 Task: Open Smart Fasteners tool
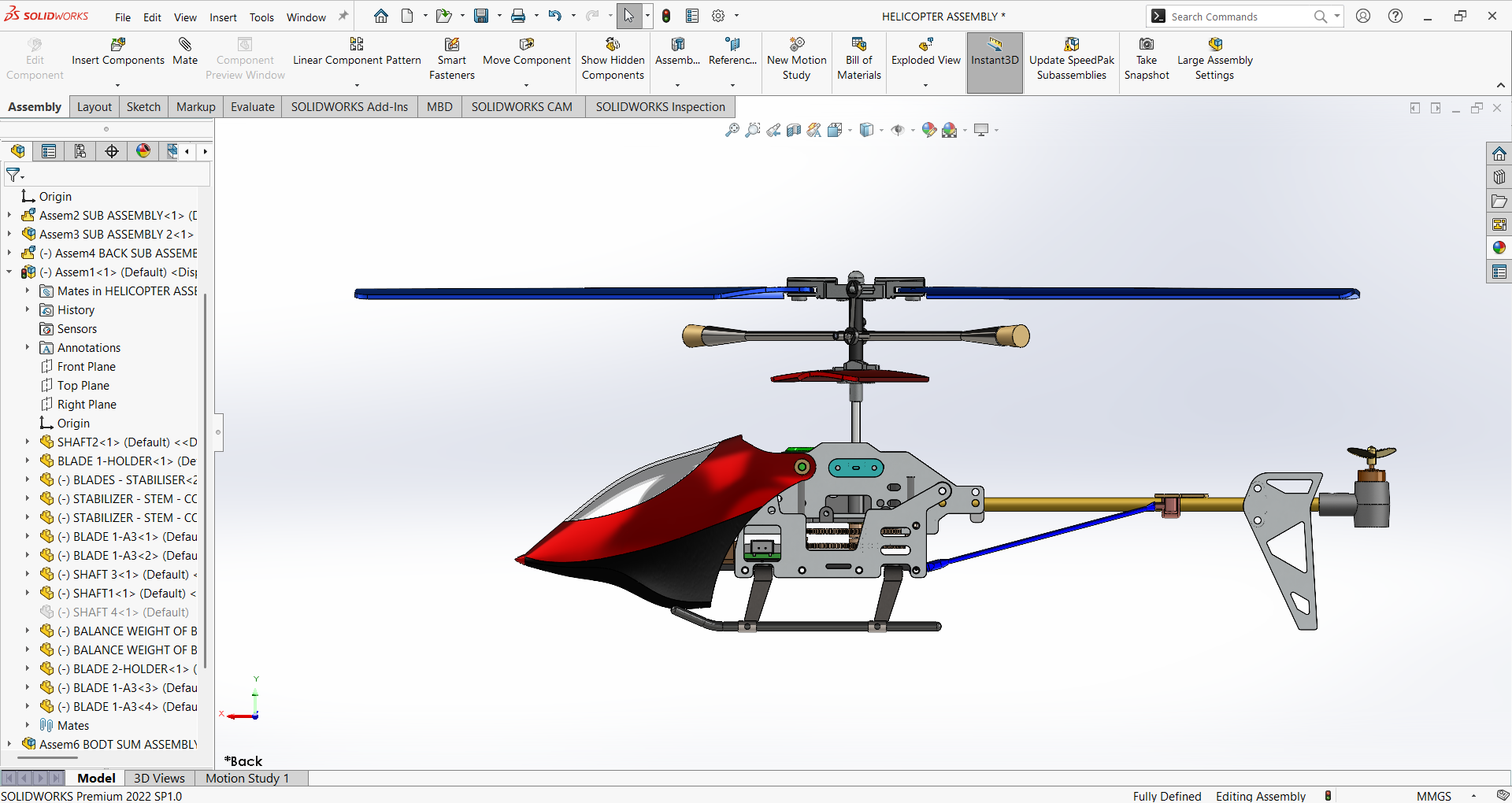coord(452,45)
